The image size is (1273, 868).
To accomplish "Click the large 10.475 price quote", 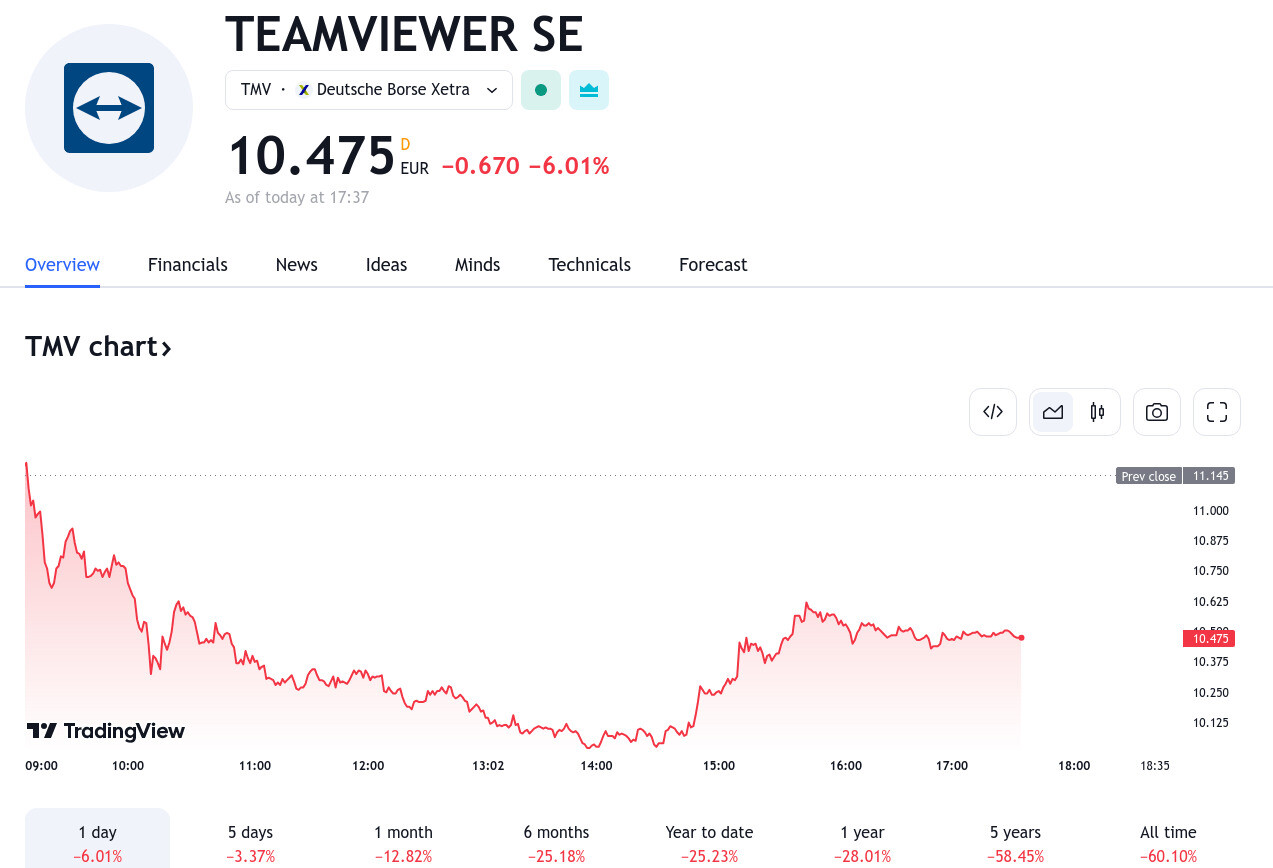I will click(311, 156).
